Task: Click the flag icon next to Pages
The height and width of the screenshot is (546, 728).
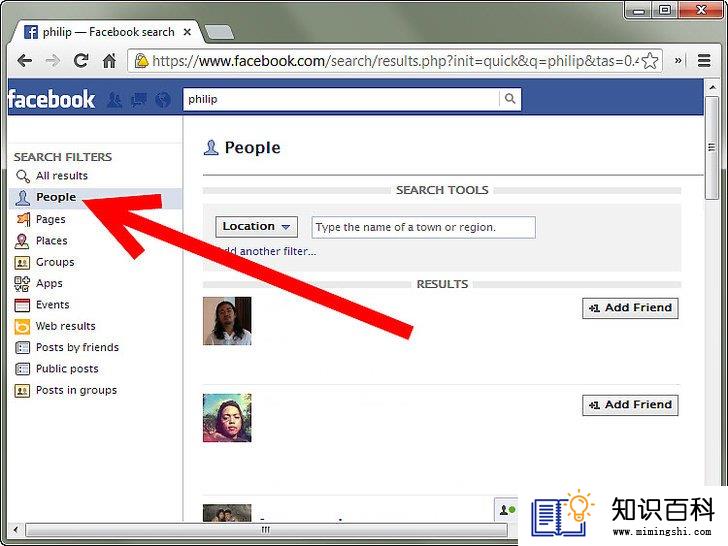Action: click(x=23, y=219)
